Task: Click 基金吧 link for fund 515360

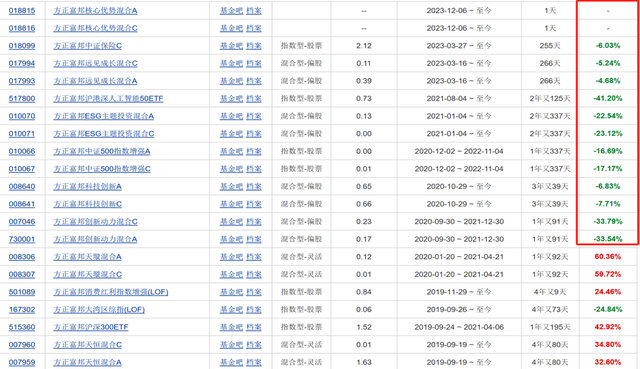Action: [231, 327]
